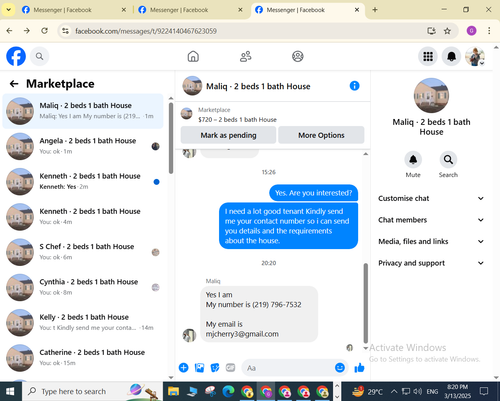The image size is (500, 401).
Task: Show hidden system tray icons
Action: pos(394,391)
